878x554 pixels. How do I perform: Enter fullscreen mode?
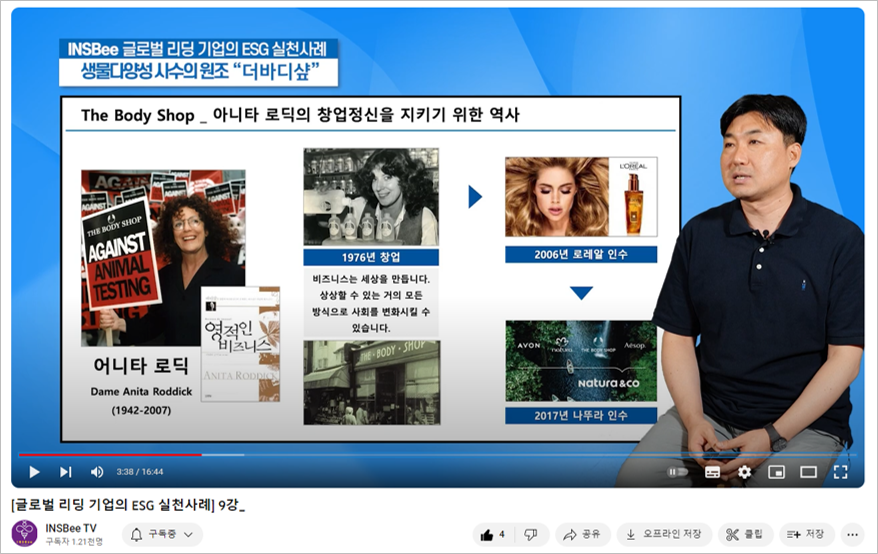[840, 472]
